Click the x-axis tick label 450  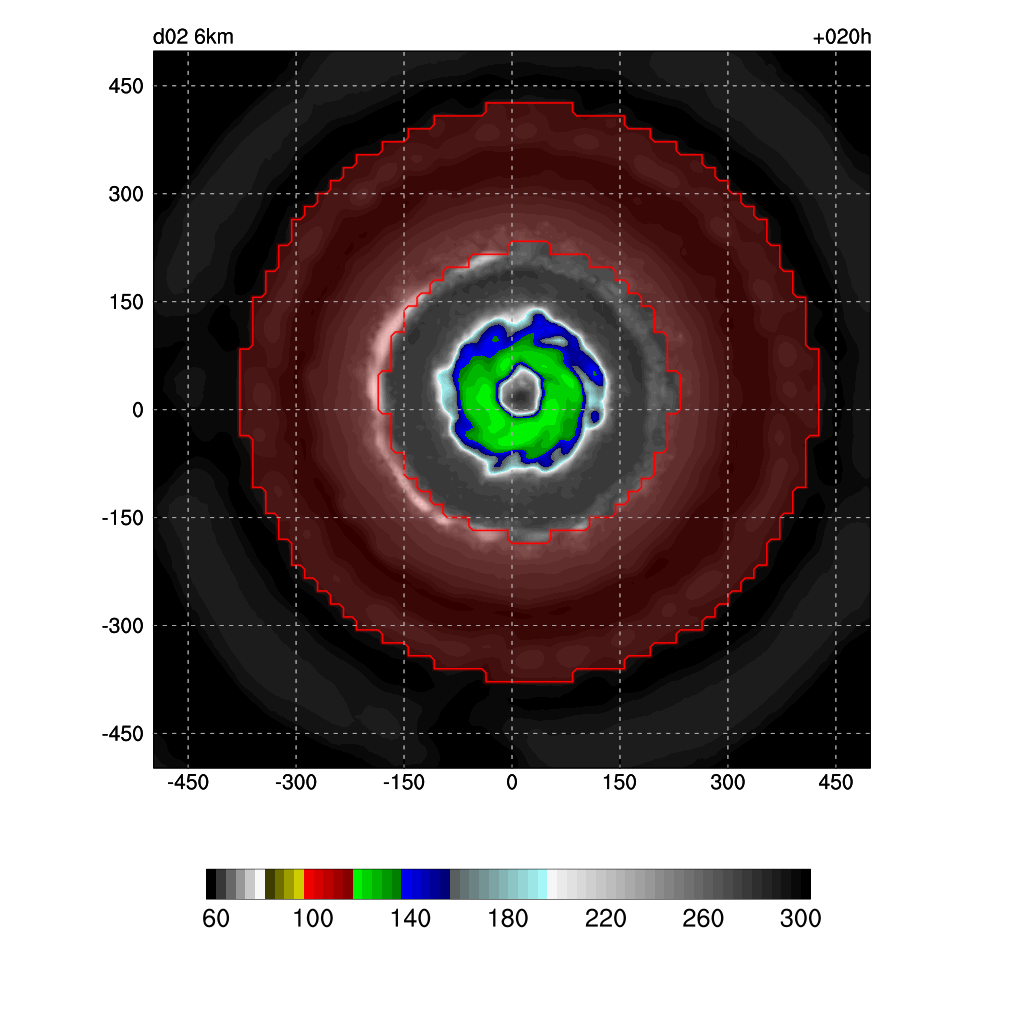click(836, 782)
